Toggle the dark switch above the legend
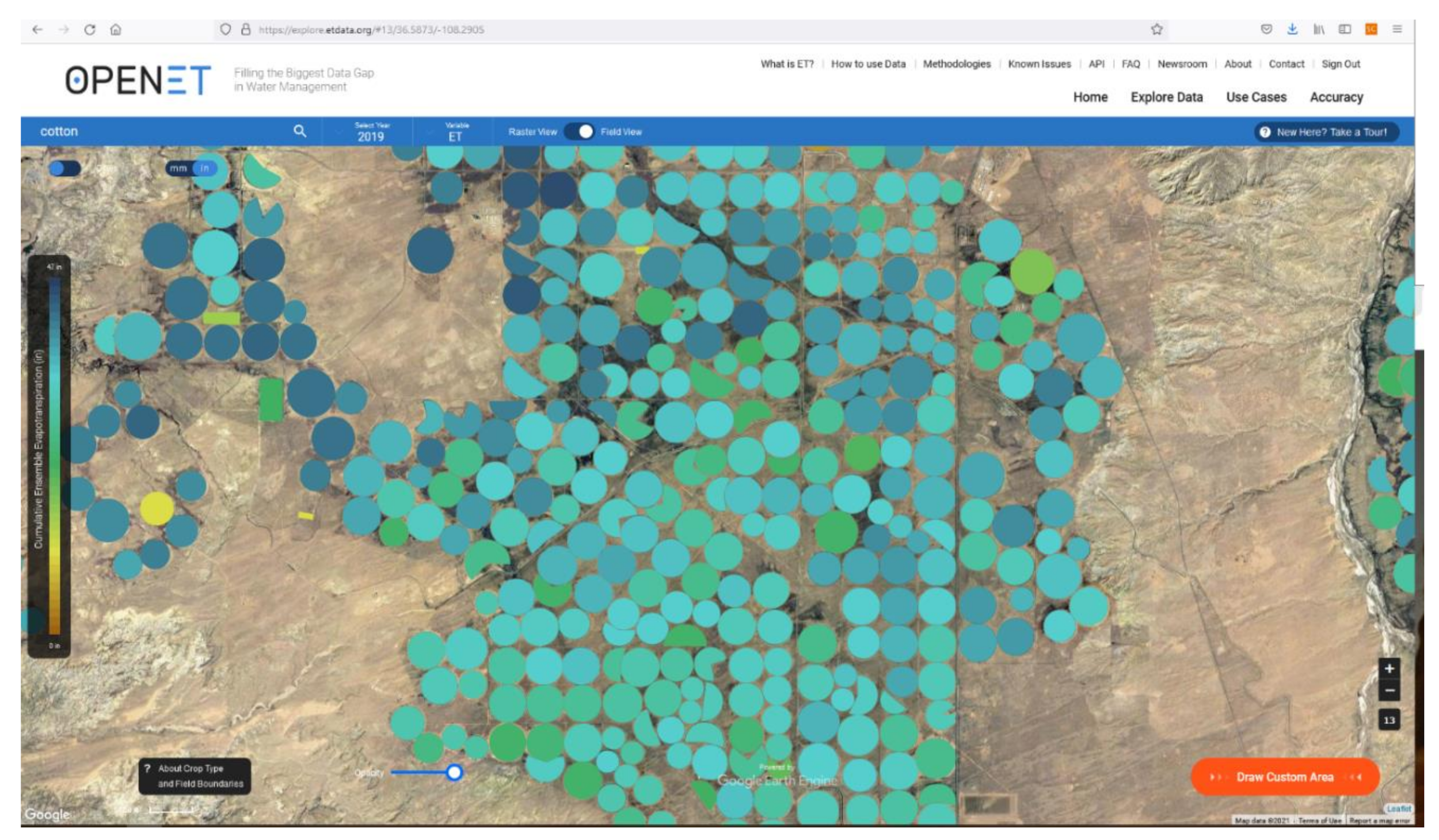Image resolution: width=1439 pixels, height=840 pixels. [64, 169]
